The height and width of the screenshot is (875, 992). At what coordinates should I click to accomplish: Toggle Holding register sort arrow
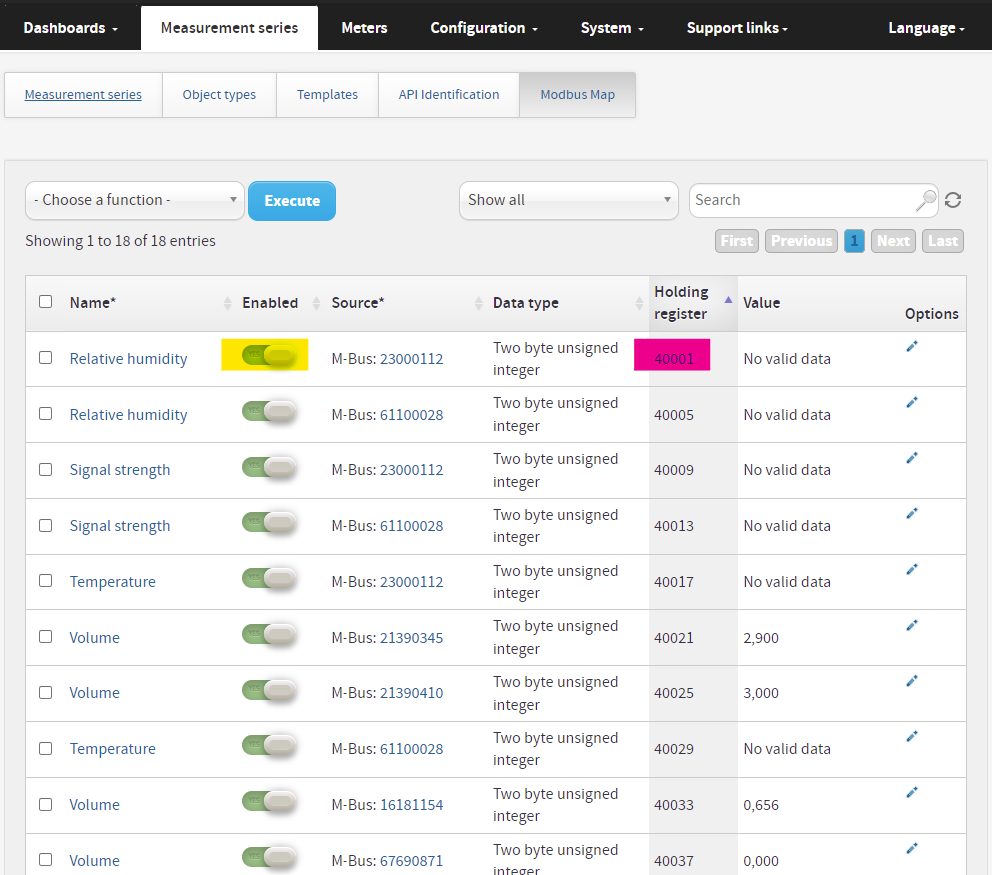tap(728, 300)
